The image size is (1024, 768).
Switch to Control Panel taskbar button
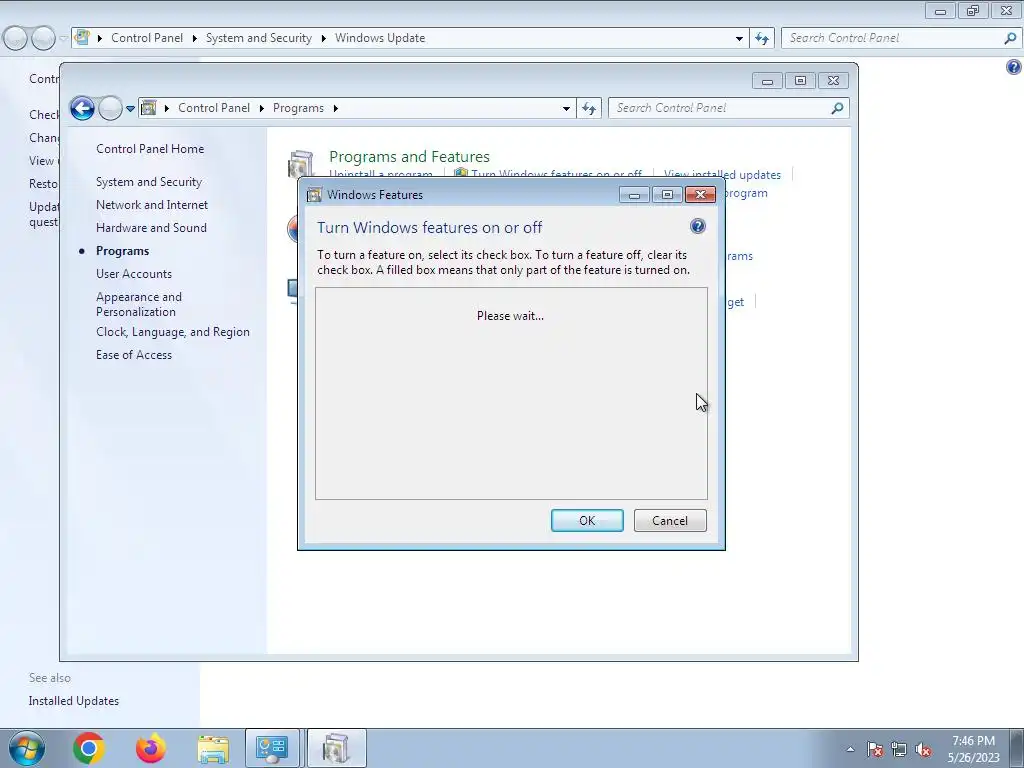tap(272, 748)
